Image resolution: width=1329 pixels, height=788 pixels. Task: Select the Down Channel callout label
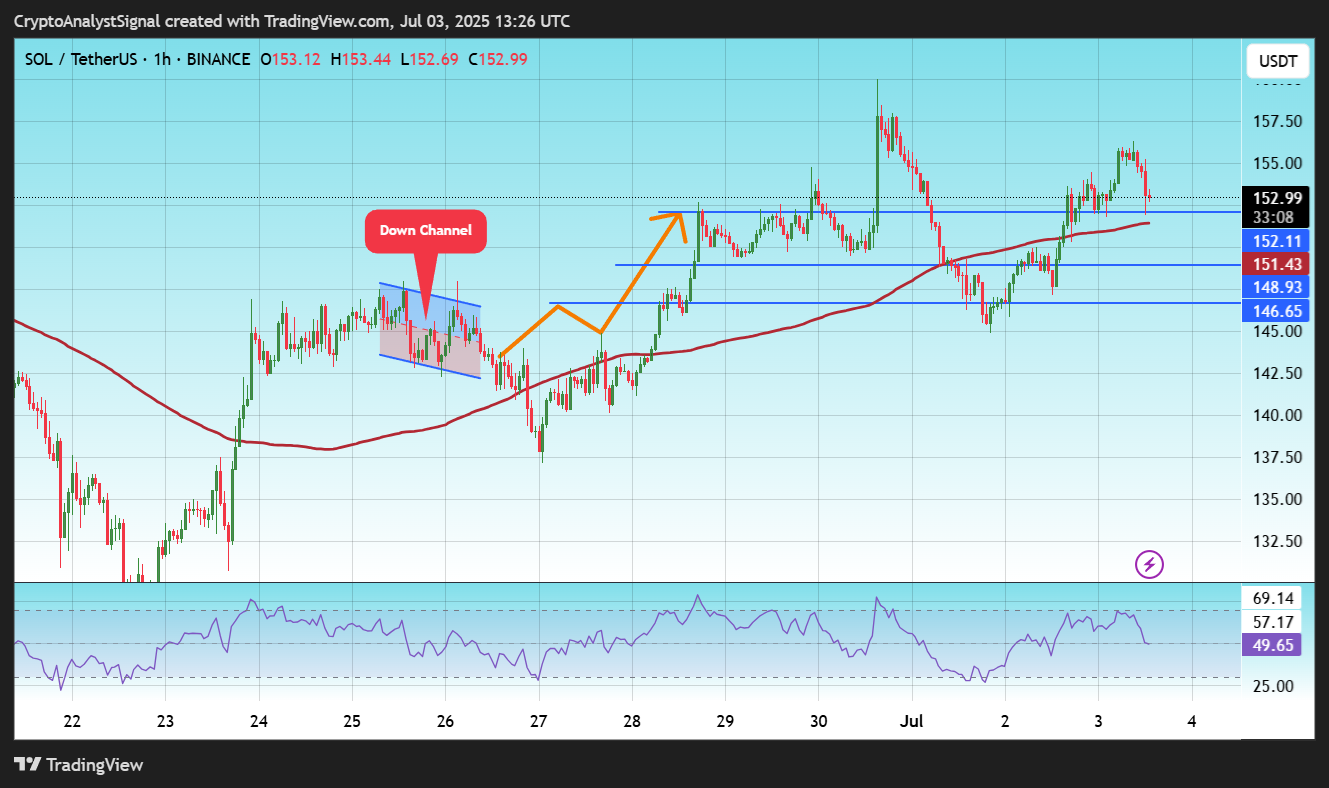tap(425, 231)
